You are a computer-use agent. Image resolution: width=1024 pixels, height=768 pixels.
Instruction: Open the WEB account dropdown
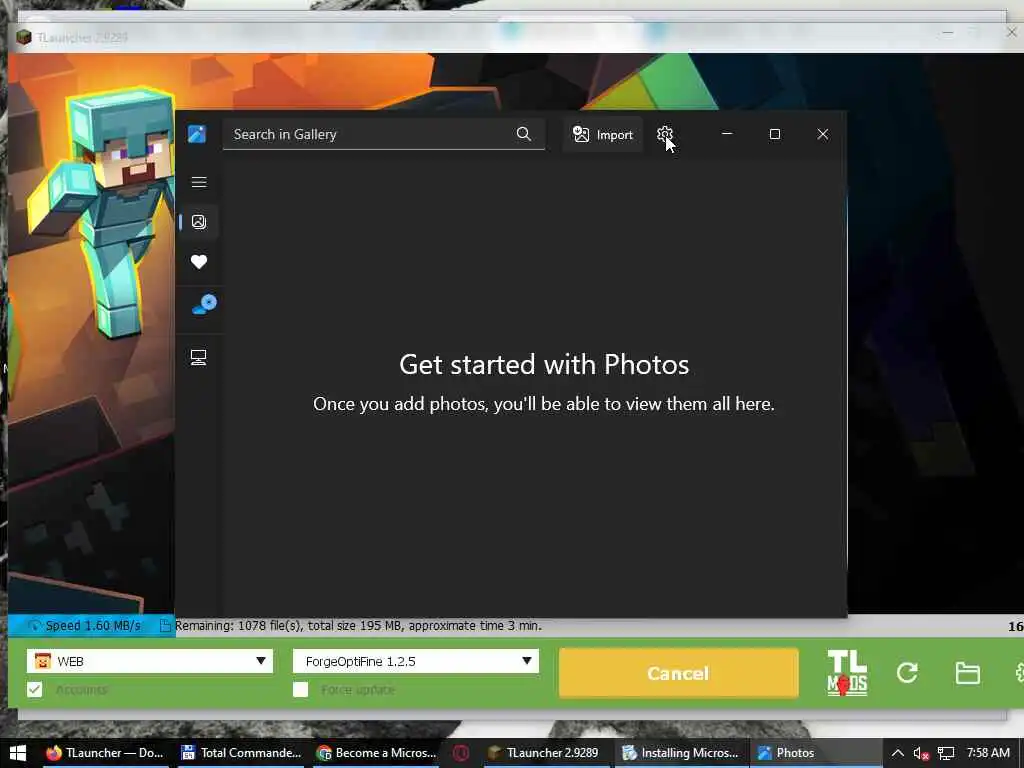click(150, 661)
